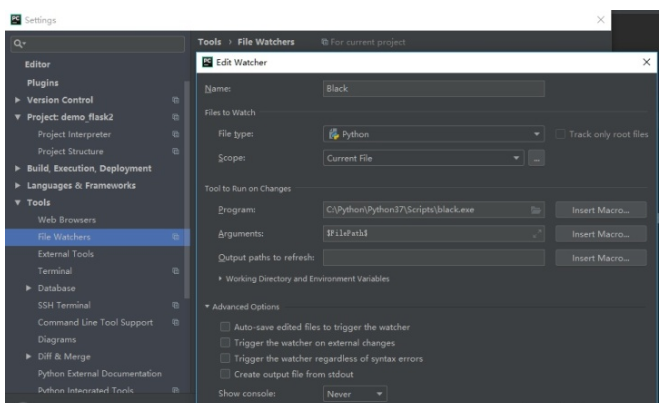Check Trigger the watcher regardless of syntax errors

[225, 358]
